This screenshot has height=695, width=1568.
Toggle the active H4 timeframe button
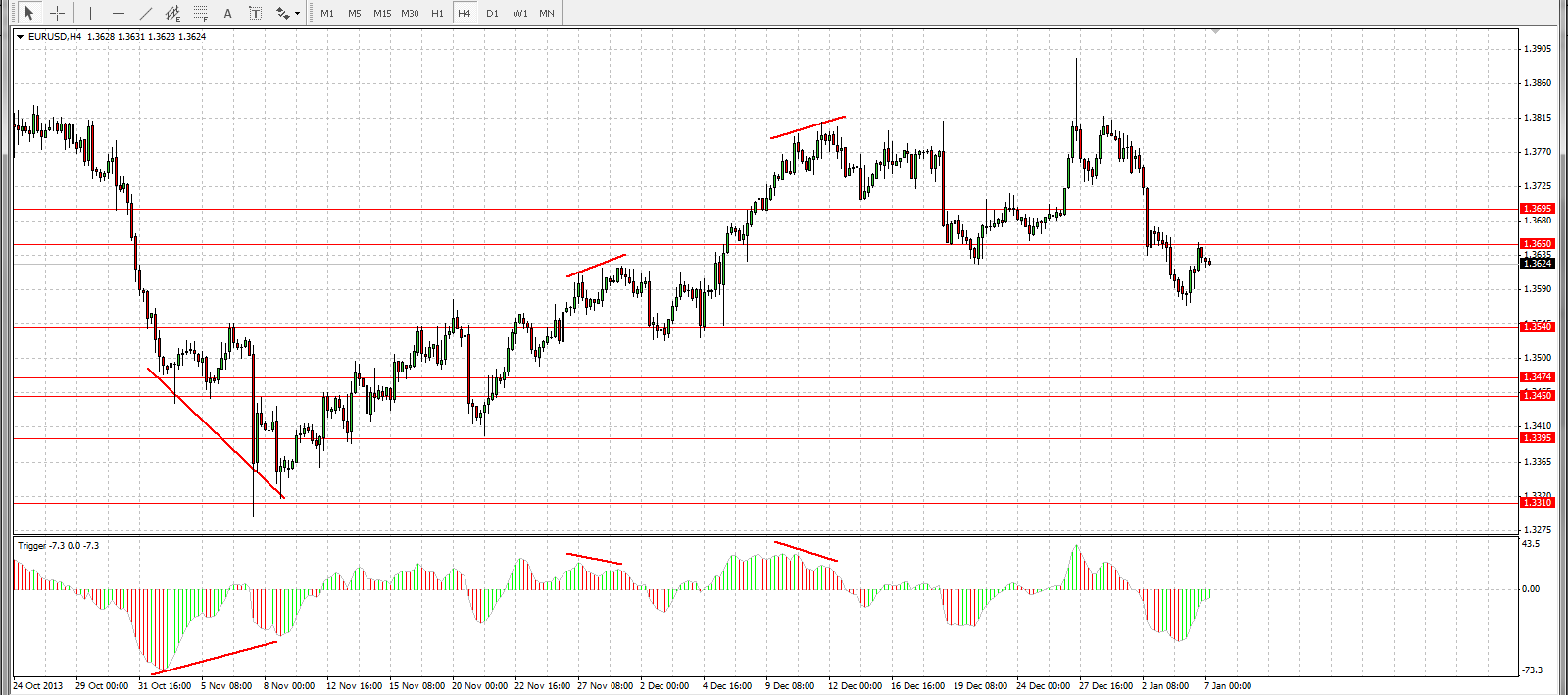coord(465,13)
